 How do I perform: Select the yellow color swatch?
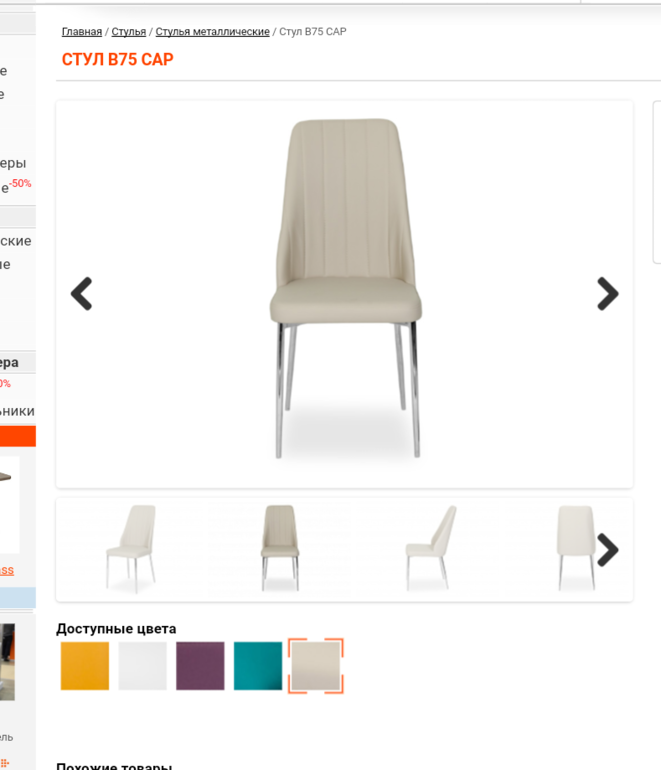click(x=85, y=666)
